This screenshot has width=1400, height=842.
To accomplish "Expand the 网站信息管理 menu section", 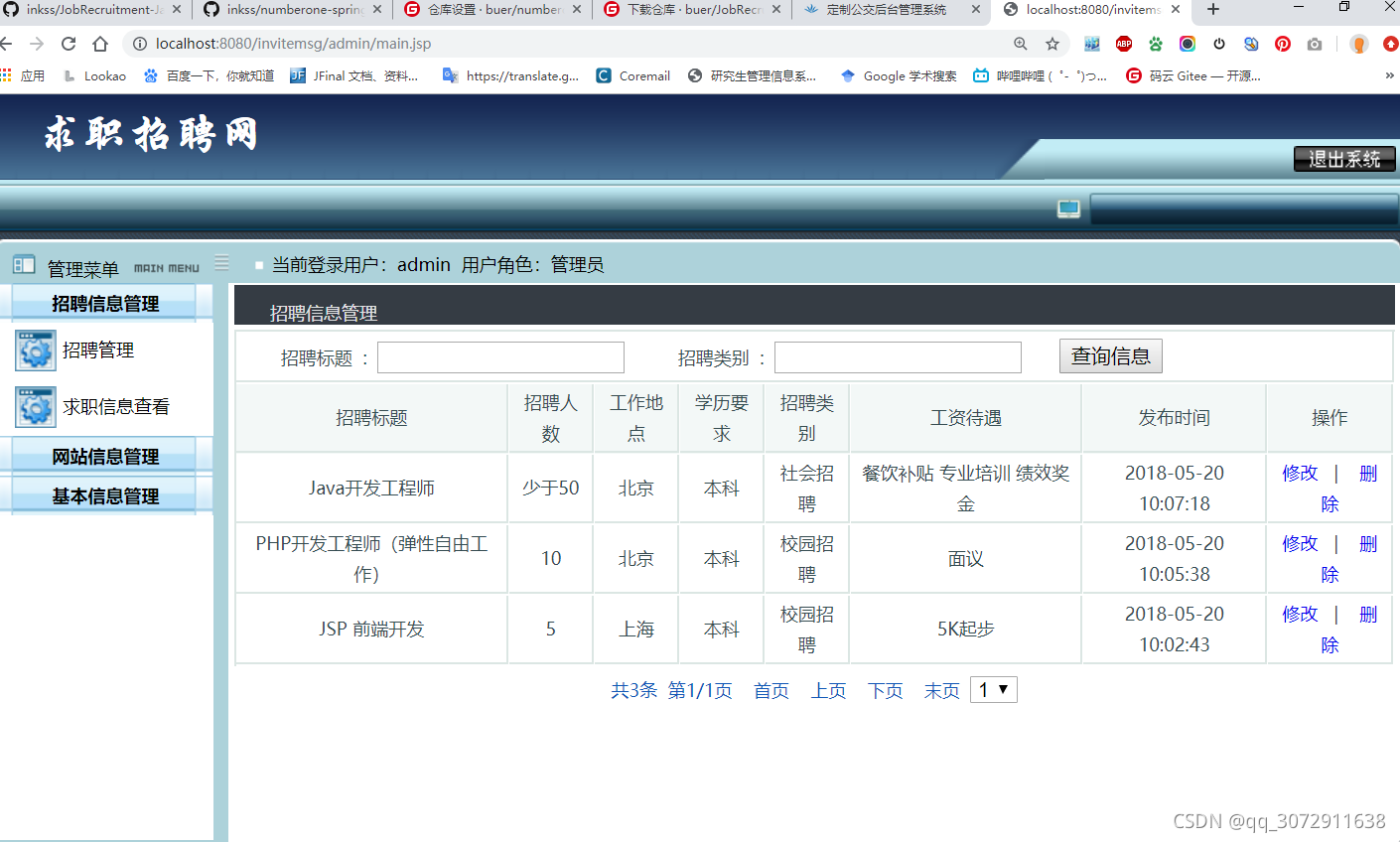I will [105, 457].
